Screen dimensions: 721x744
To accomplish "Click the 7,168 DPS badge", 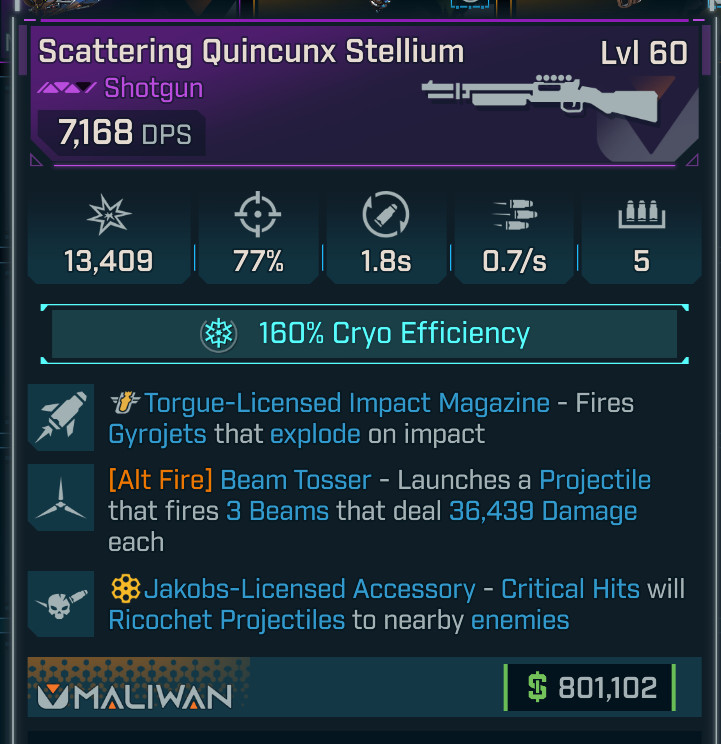I will click(x=122, y=133).
